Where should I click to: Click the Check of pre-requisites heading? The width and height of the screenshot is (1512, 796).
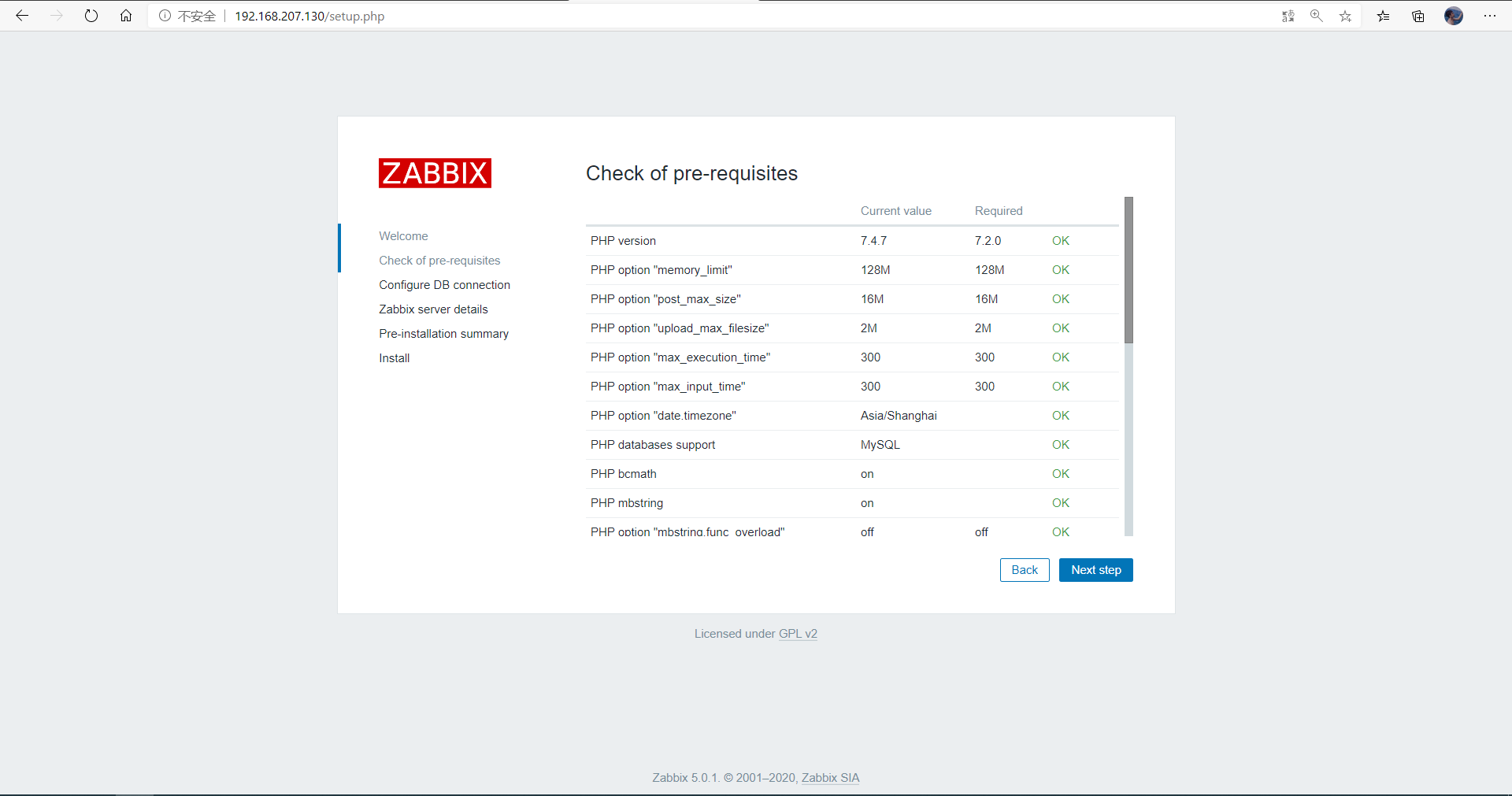click(691, 173)
